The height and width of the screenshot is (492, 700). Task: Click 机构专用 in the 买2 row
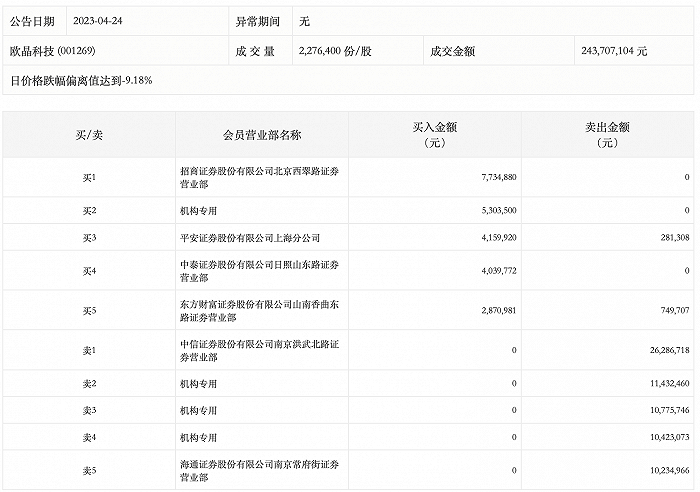198,211
